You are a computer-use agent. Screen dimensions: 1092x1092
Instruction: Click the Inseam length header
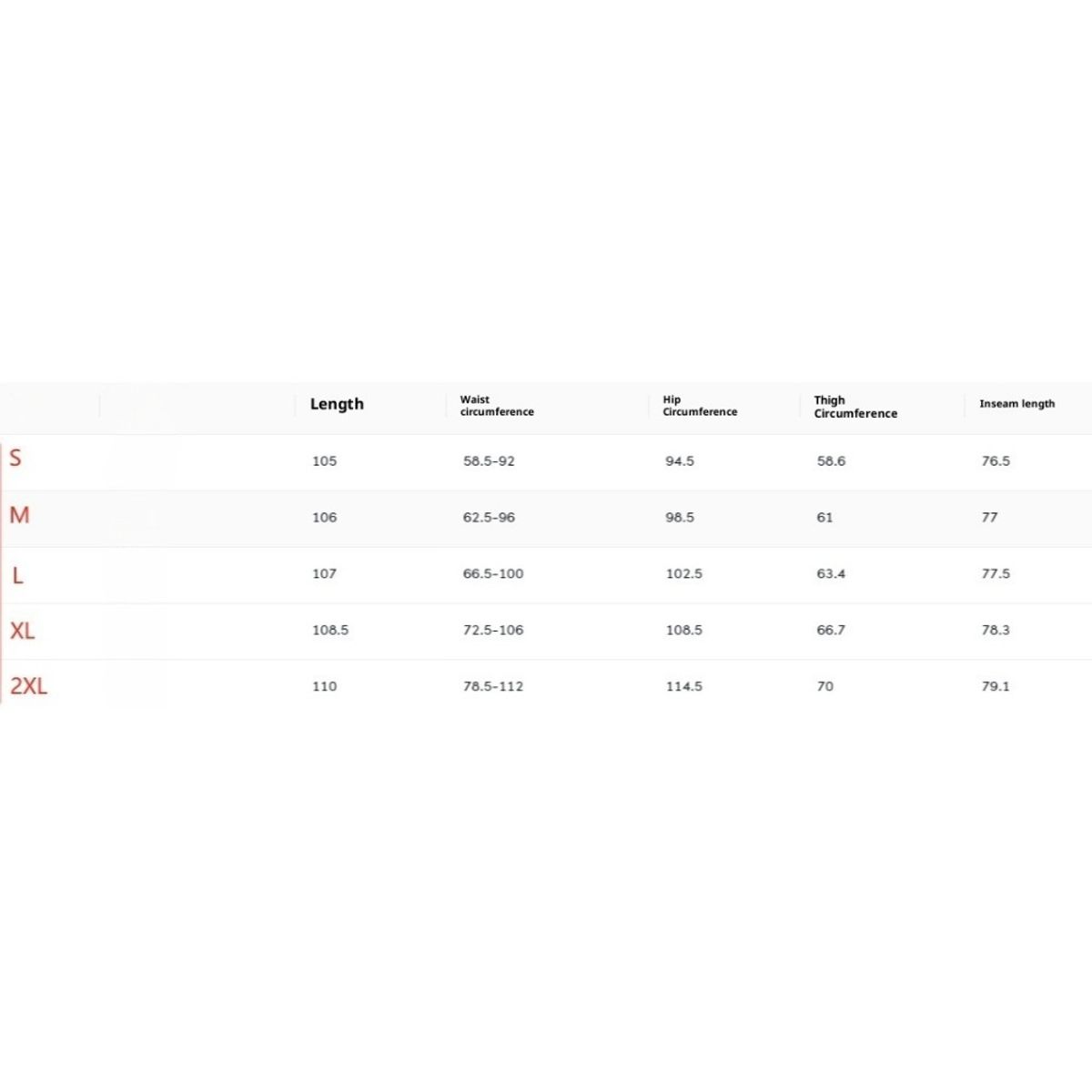1017,404
